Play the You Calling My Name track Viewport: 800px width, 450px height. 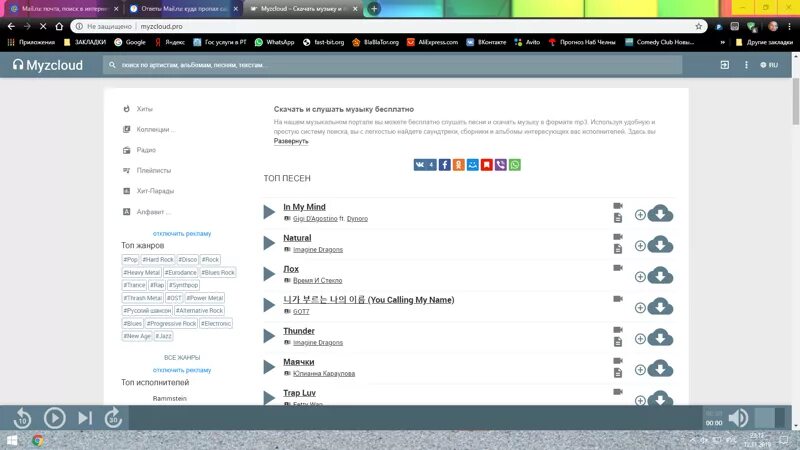pyautogui.click(x=269, y=305)
